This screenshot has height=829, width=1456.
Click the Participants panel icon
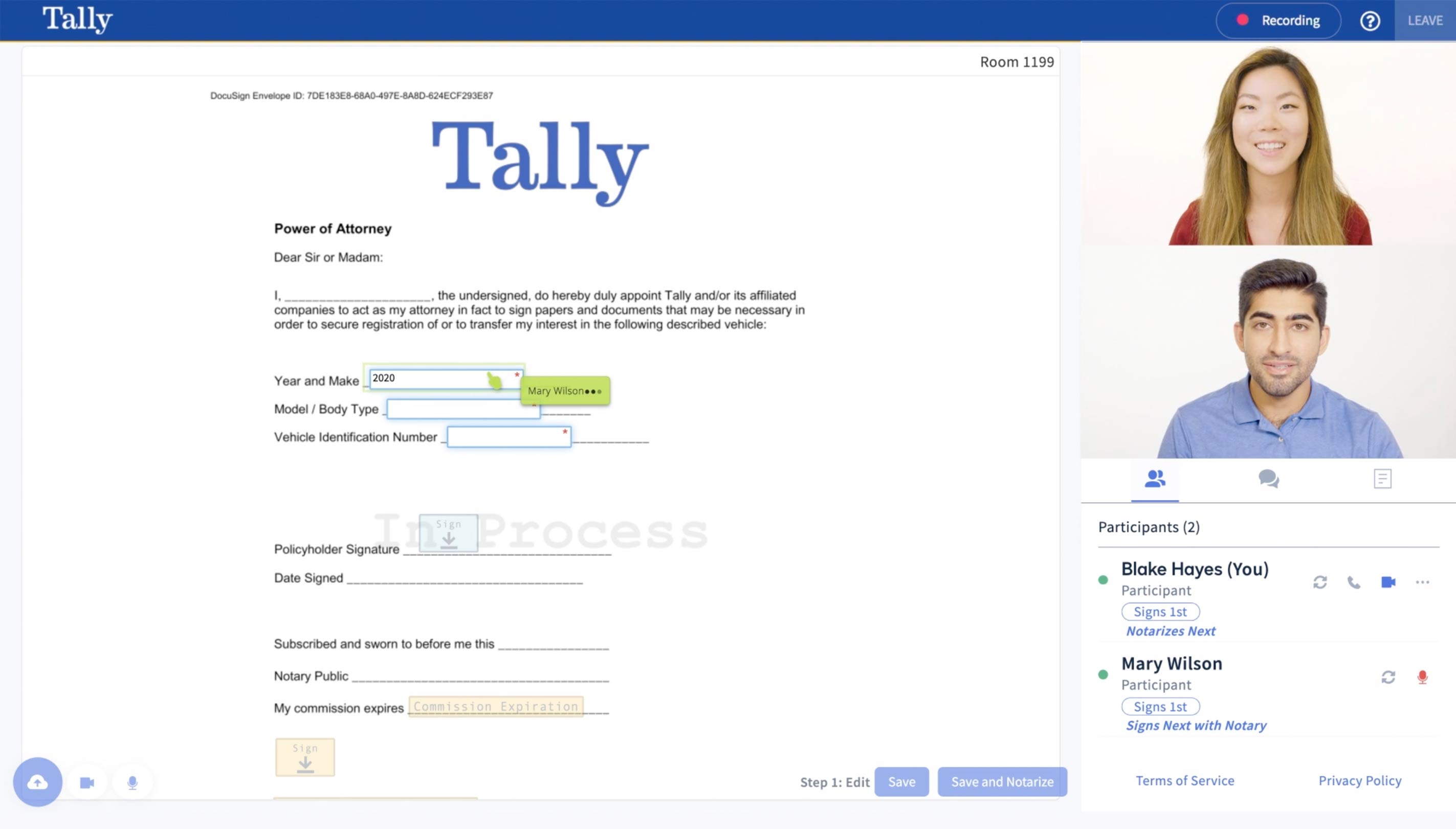pos(1155,478)
